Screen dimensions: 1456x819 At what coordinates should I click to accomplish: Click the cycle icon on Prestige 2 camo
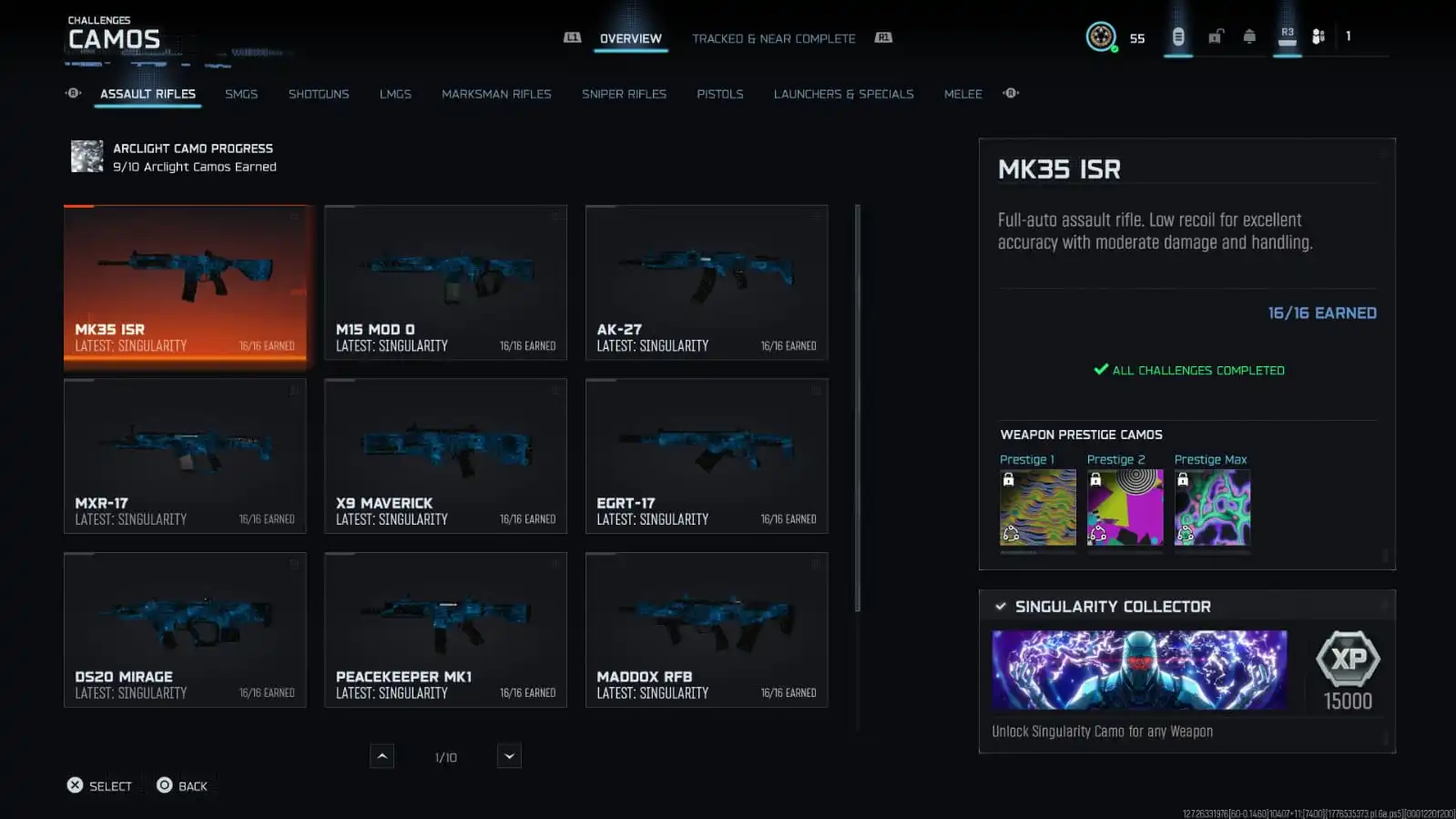pyautogui.click(x=1098, y=535)
